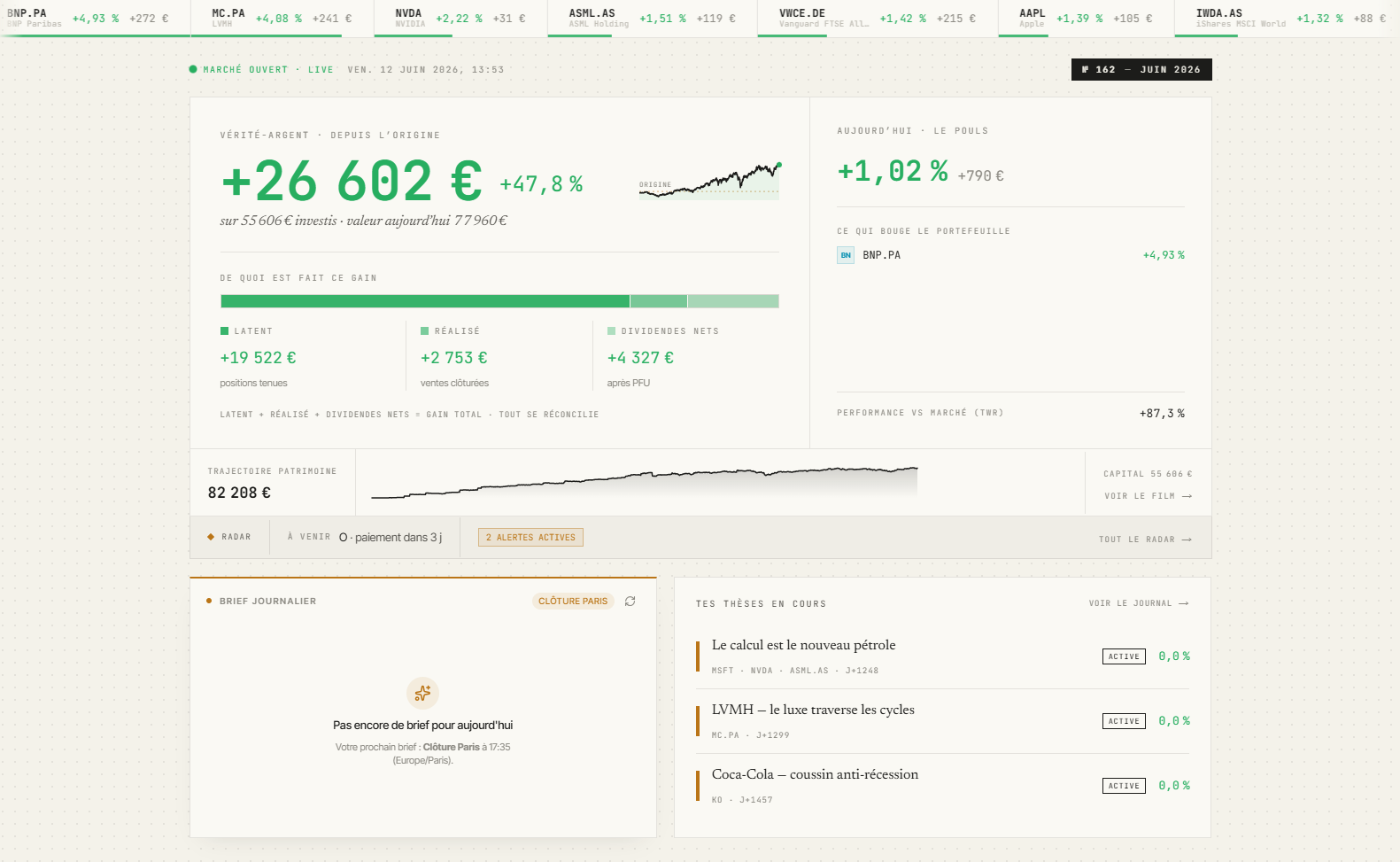Open the IWDA.AS iShares ticker item
This screenshot has width=1400, height=862.
pyautogui.click(x=1287, y=18)
